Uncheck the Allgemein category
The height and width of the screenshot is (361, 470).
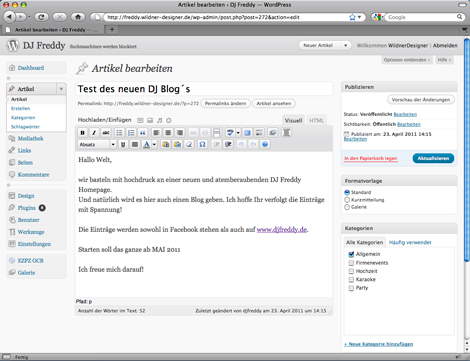tap(351, 254)
